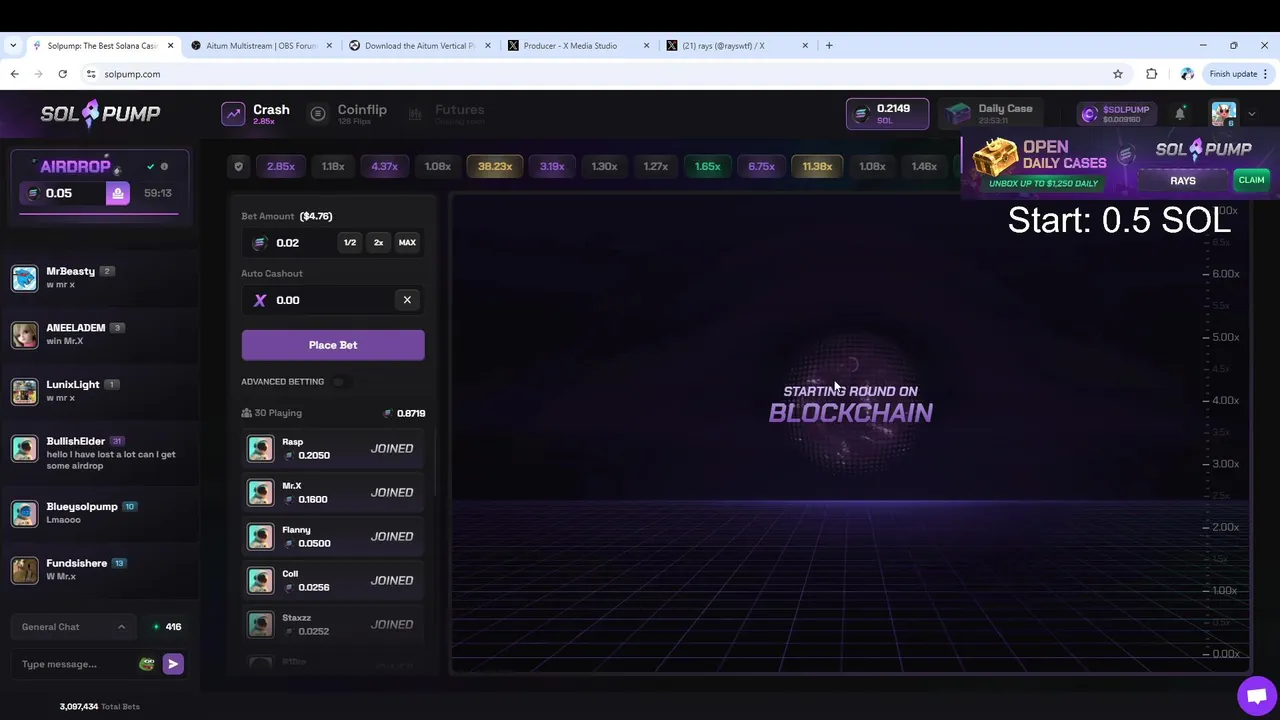The image size is (1280, 720).
Task: Set the bet to MAX
Action: 407,242
